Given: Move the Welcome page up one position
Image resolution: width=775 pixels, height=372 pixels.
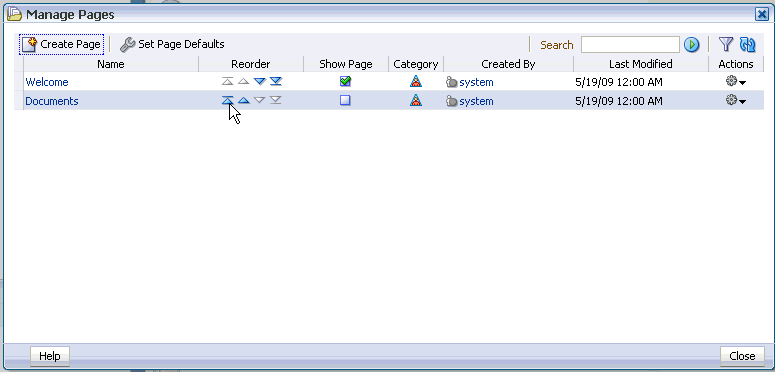Looking at the screenshot, I should click(244, 82).
